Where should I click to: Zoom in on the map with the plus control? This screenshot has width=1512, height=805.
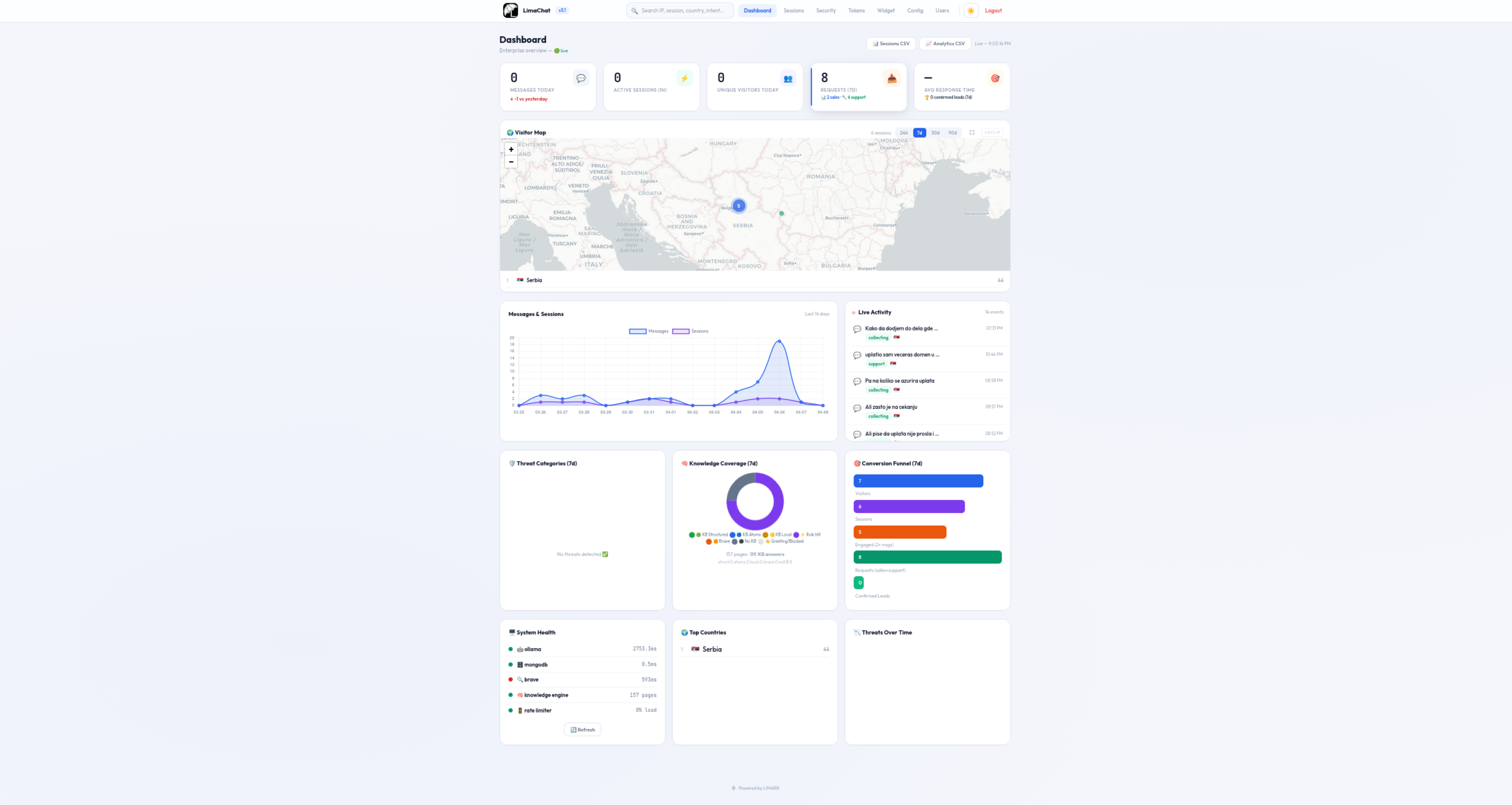[511, 149]
